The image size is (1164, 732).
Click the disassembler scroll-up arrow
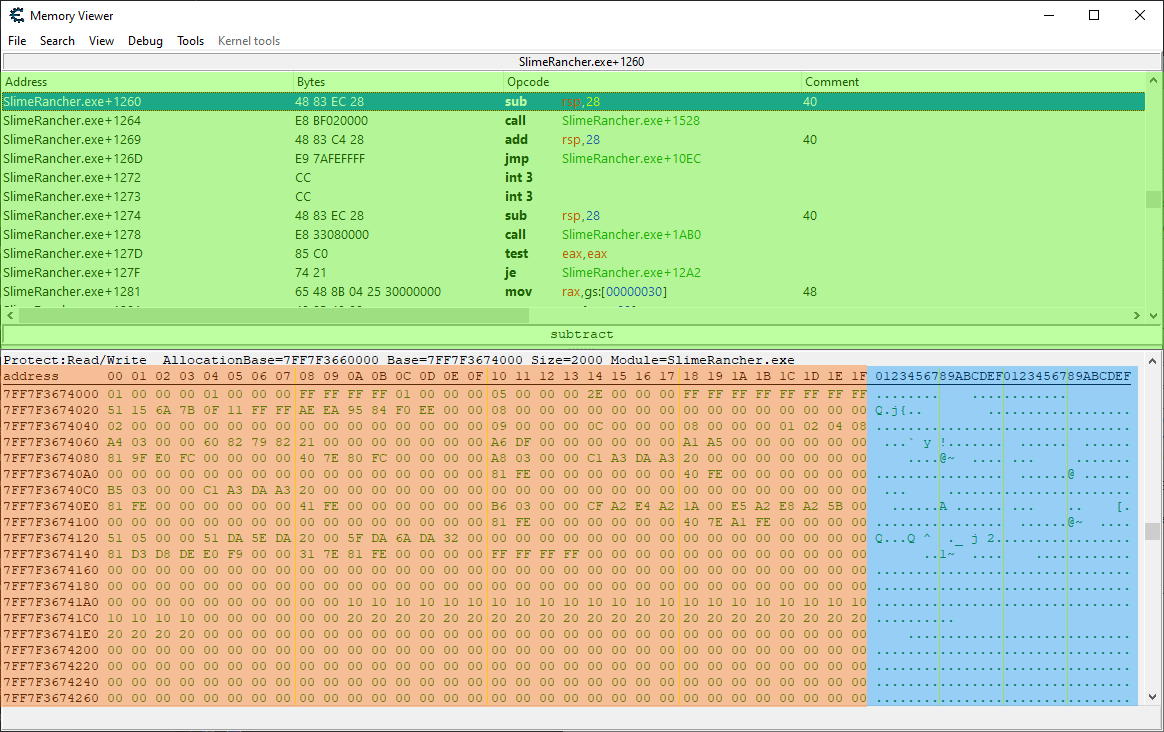[1153, 82]
